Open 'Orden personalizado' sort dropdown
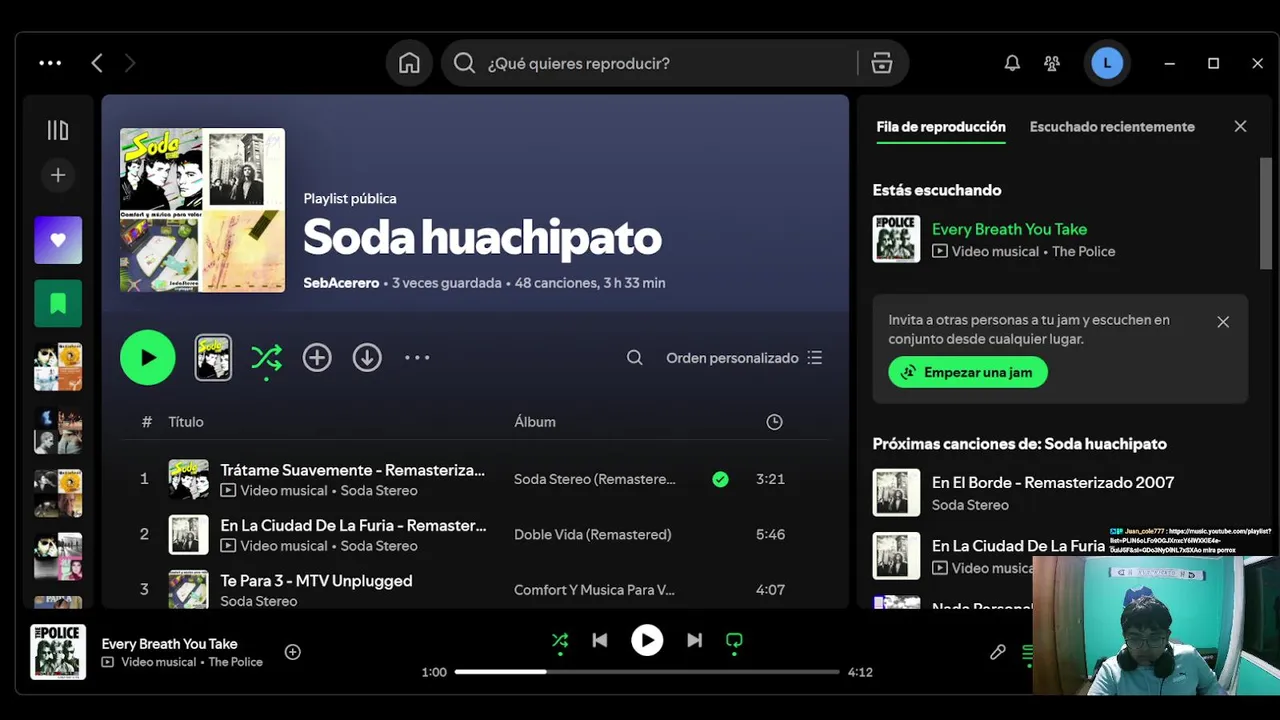 [744, 357]
